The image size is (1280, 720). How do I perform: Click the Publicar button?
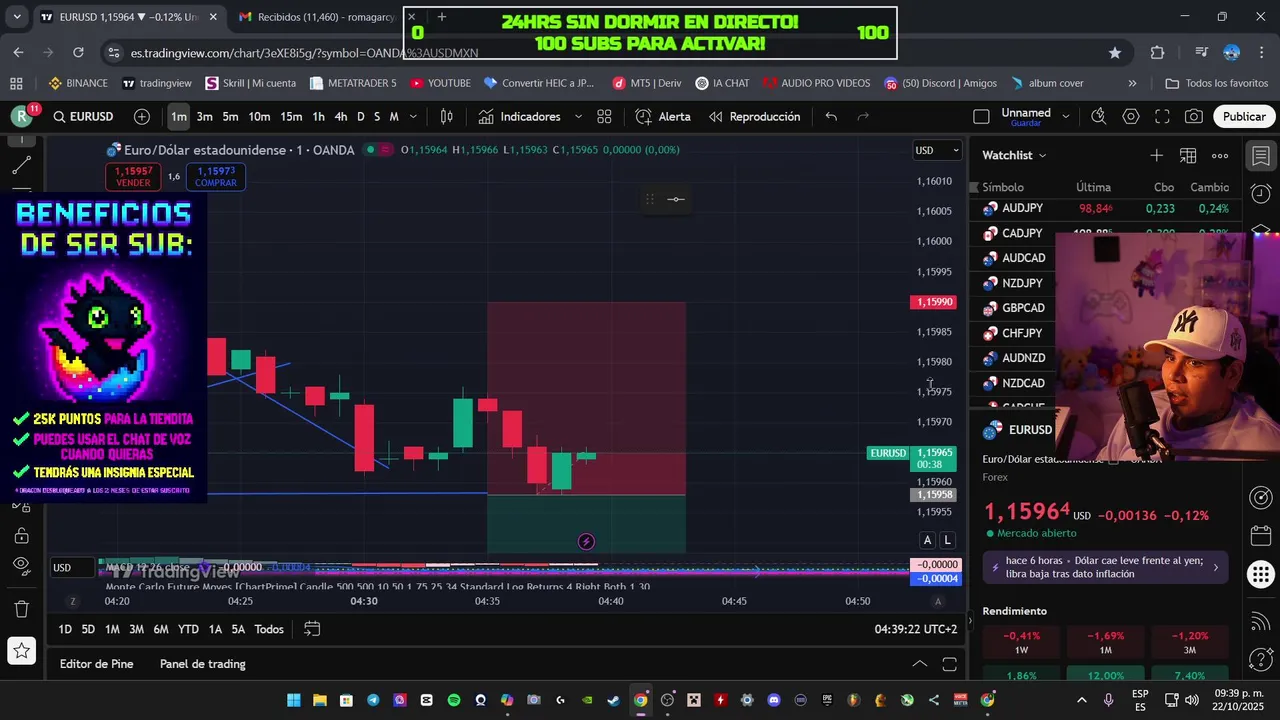point(1244,117)
